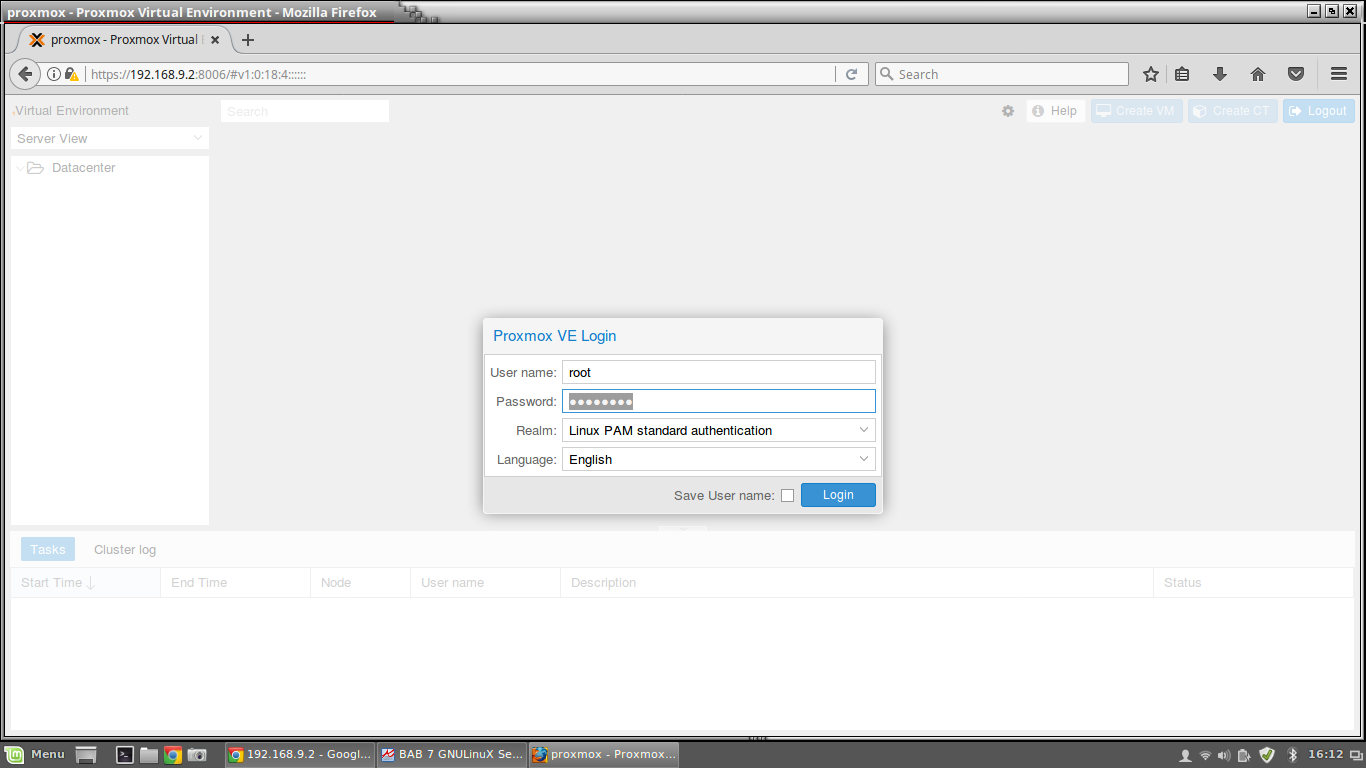
Task: Open the Firefox hamburger menu
Action: pos(1339,74)
